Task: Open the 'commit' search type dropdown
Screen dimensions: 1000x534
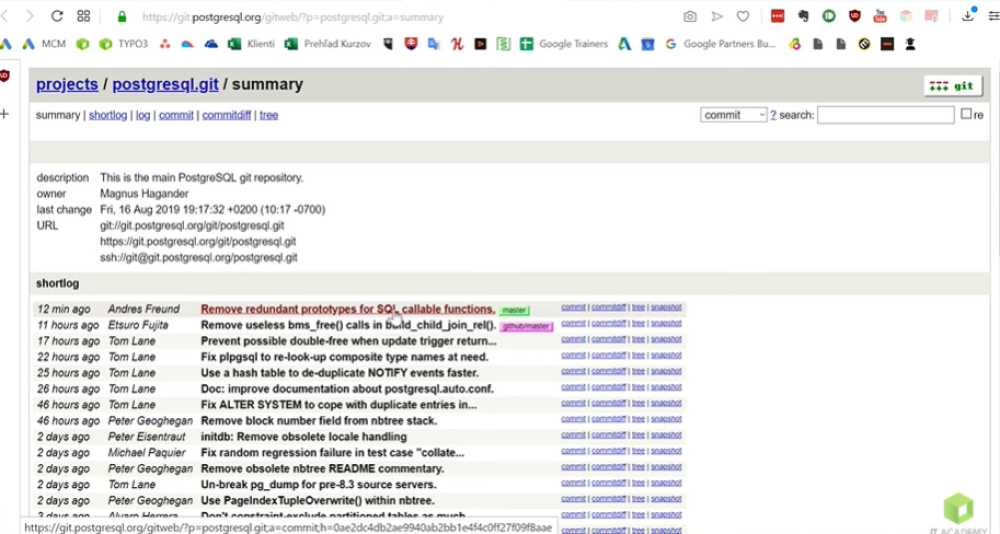Action: coord(734,115)
